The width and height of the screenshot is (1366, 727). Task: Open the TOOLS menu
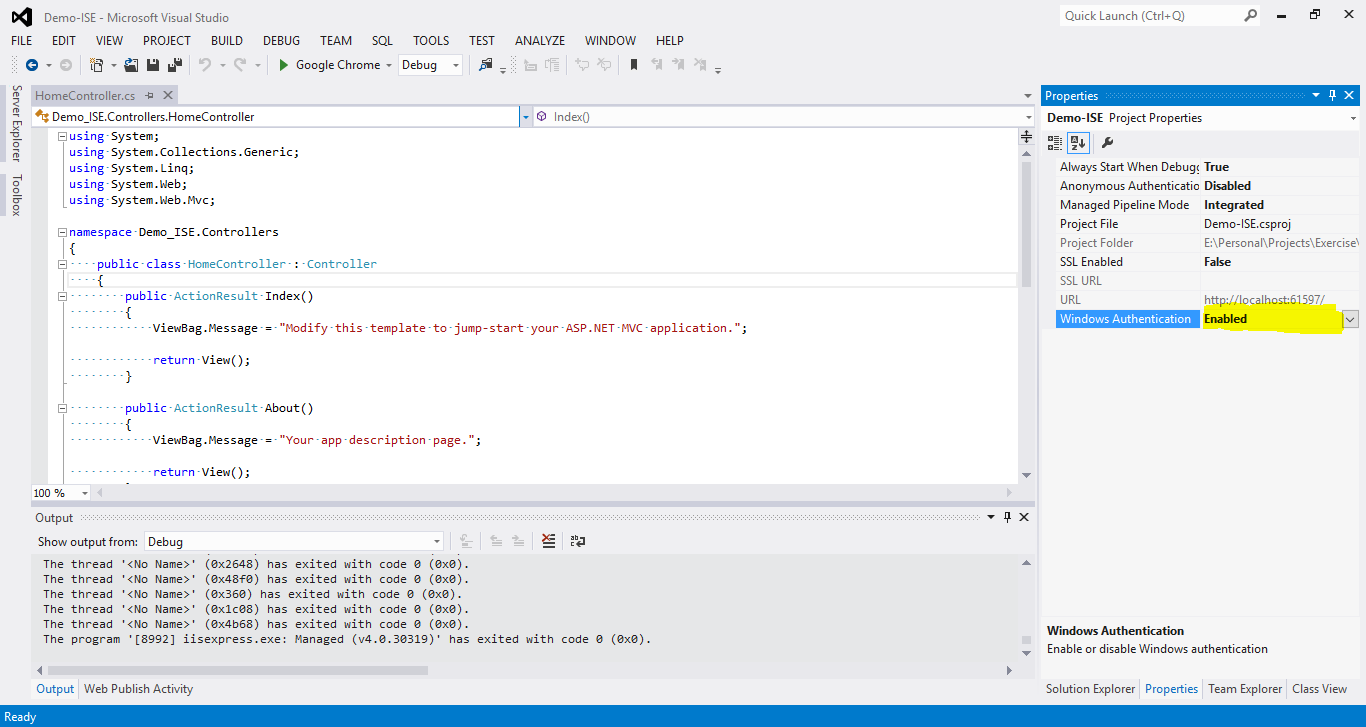[x=431, y=41]
